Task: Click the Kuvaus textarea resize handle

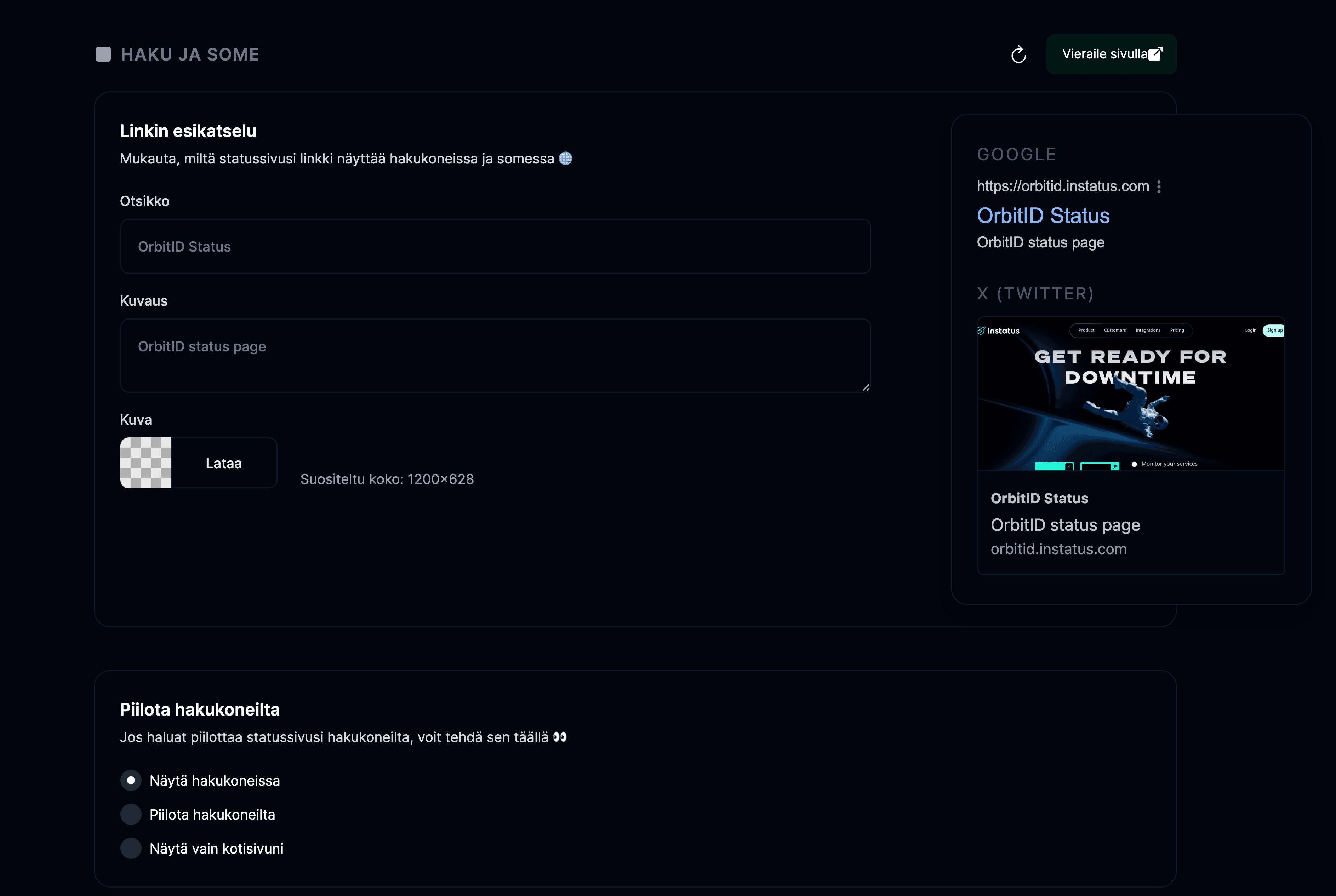Action: (866, 387)
